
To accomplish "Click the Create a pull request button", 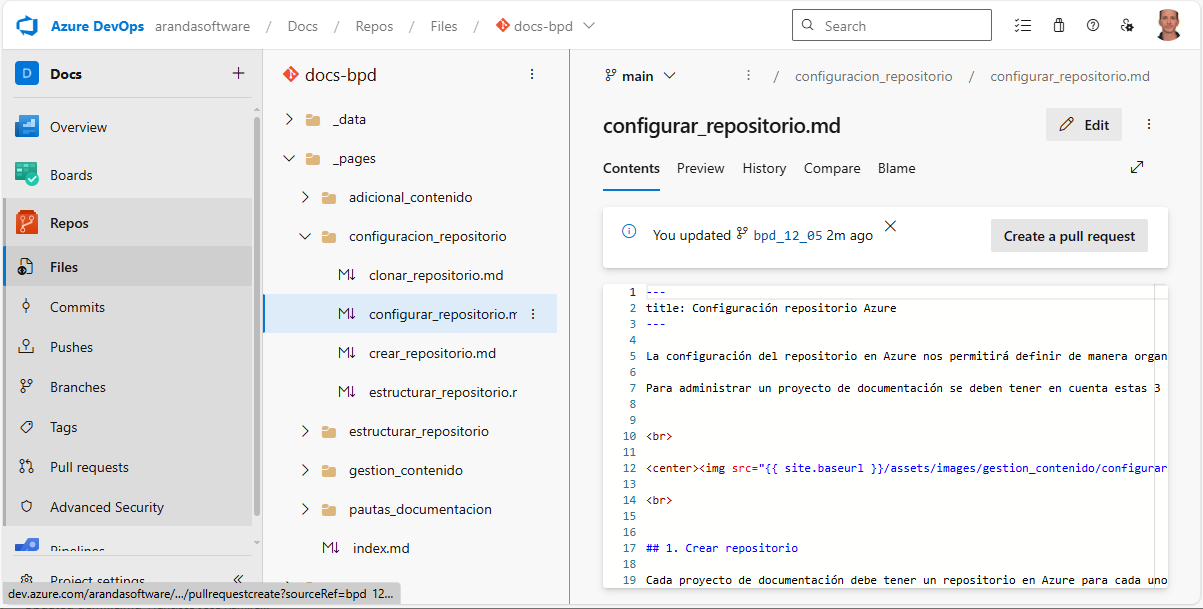I will pyautogui.click(x=1069, y=236).
